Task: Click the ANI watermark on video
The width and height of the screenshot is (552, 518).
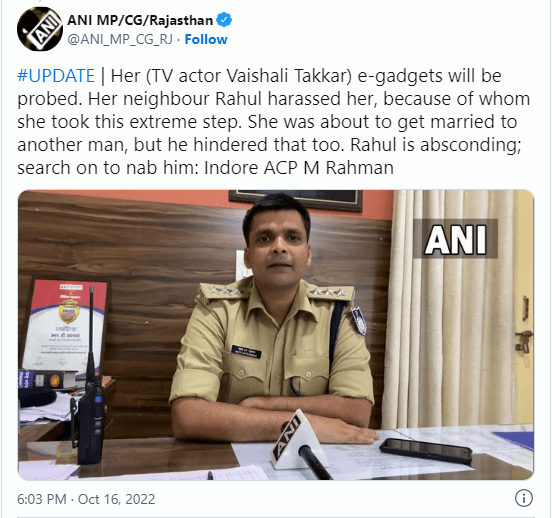Action: [456, 239]
